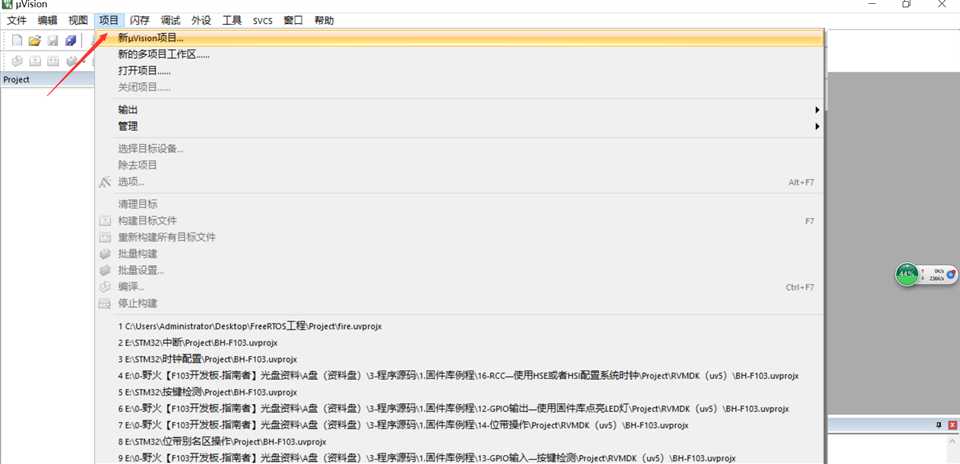960x464 pixels.
Task: Open recent project 5 E:\STM32\按键检测
Action: (x=459, y=392)
